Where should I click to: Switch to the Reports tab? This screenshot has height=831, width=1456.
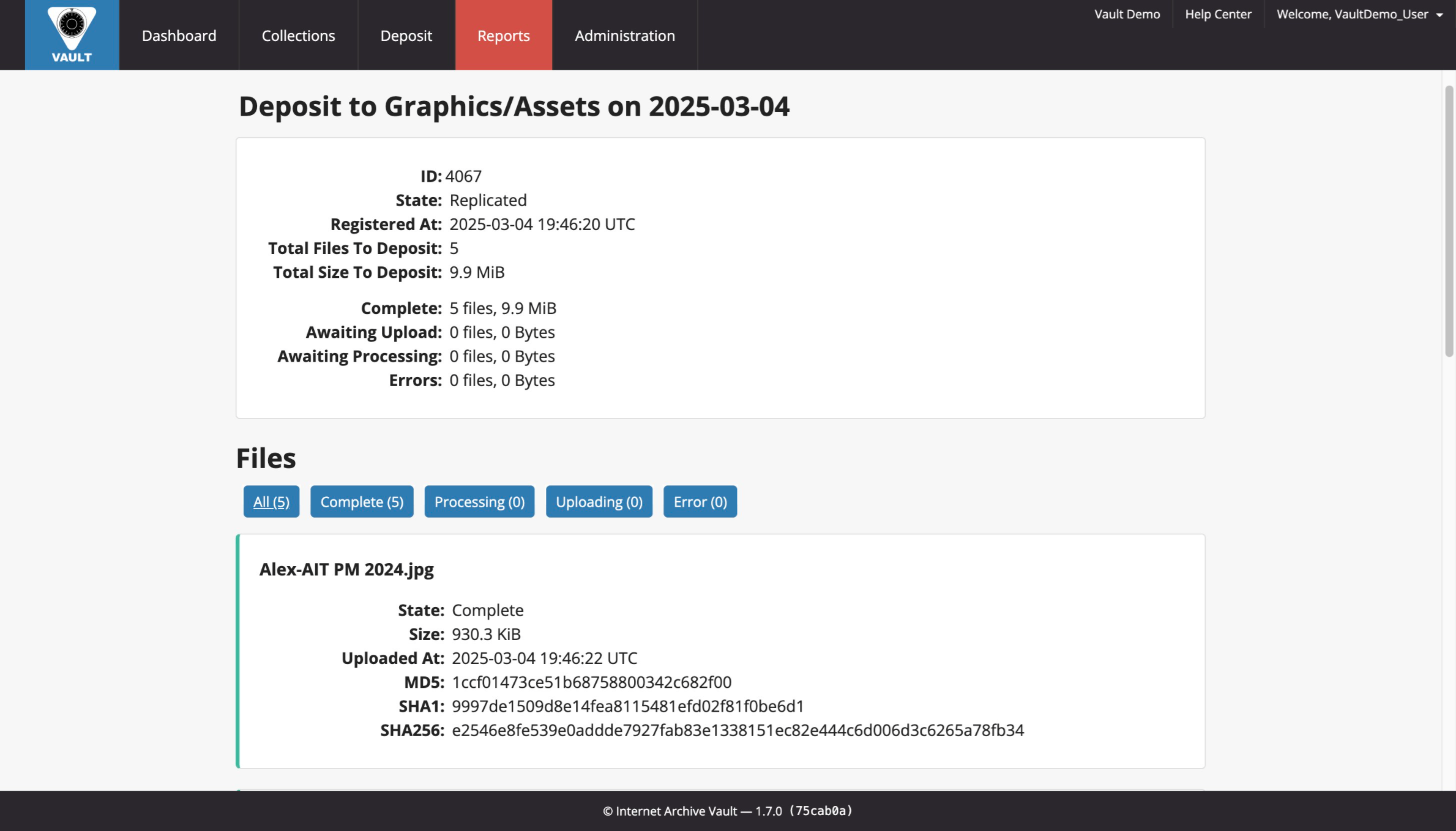[x=503, y=35]
